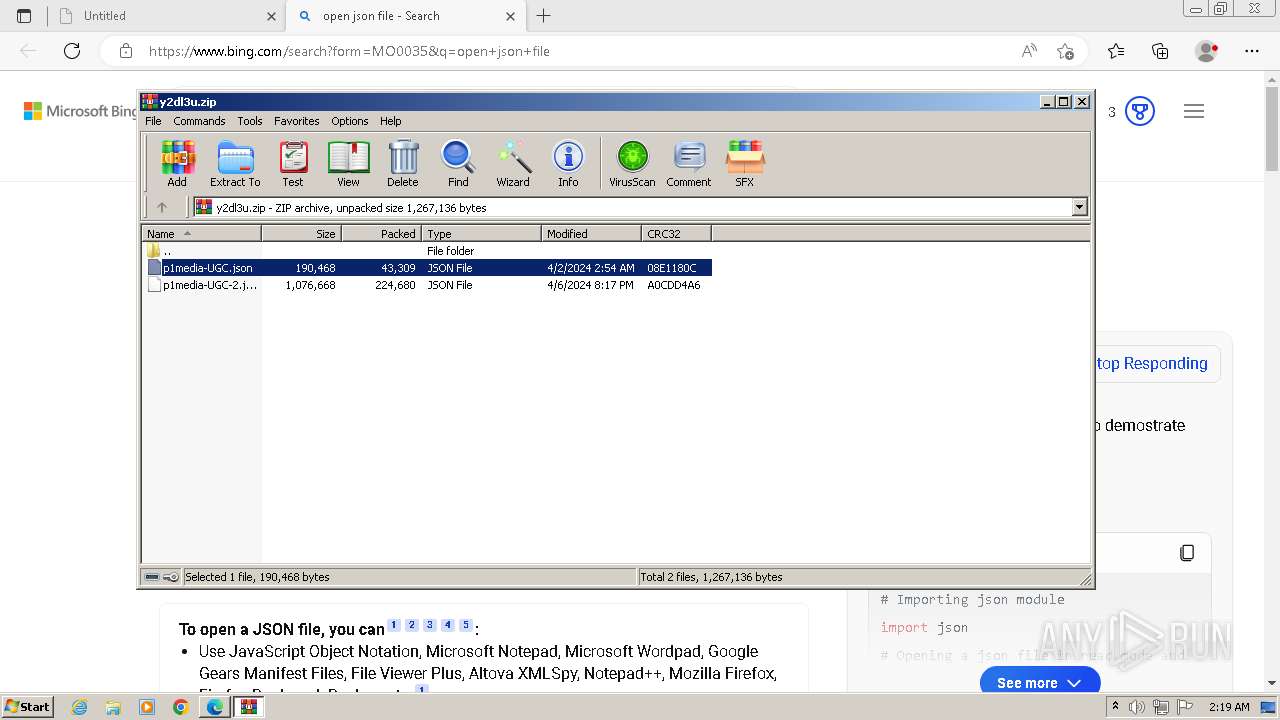Screen dimensions: 1280x720
Task: Open the Bing Rewards medal icon
Action: (x=1140, y=111)
